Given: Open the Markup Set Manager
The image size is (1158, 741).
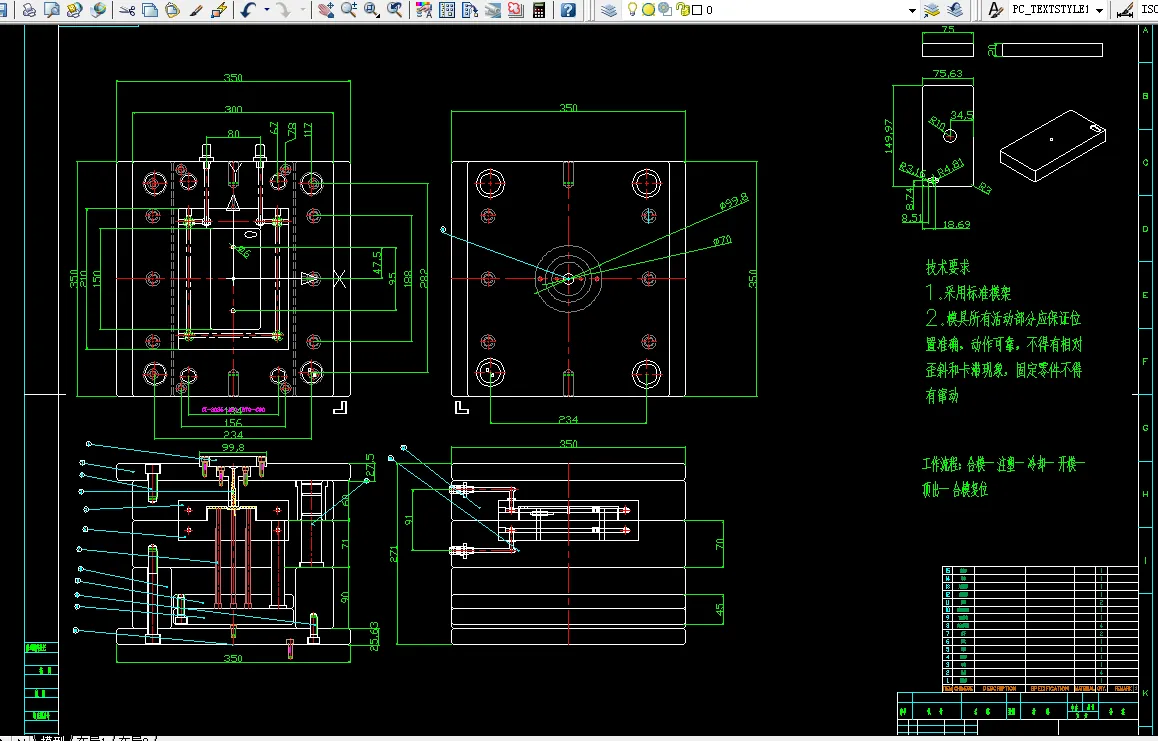Looking at the screenshot, I should coord(515,10).
